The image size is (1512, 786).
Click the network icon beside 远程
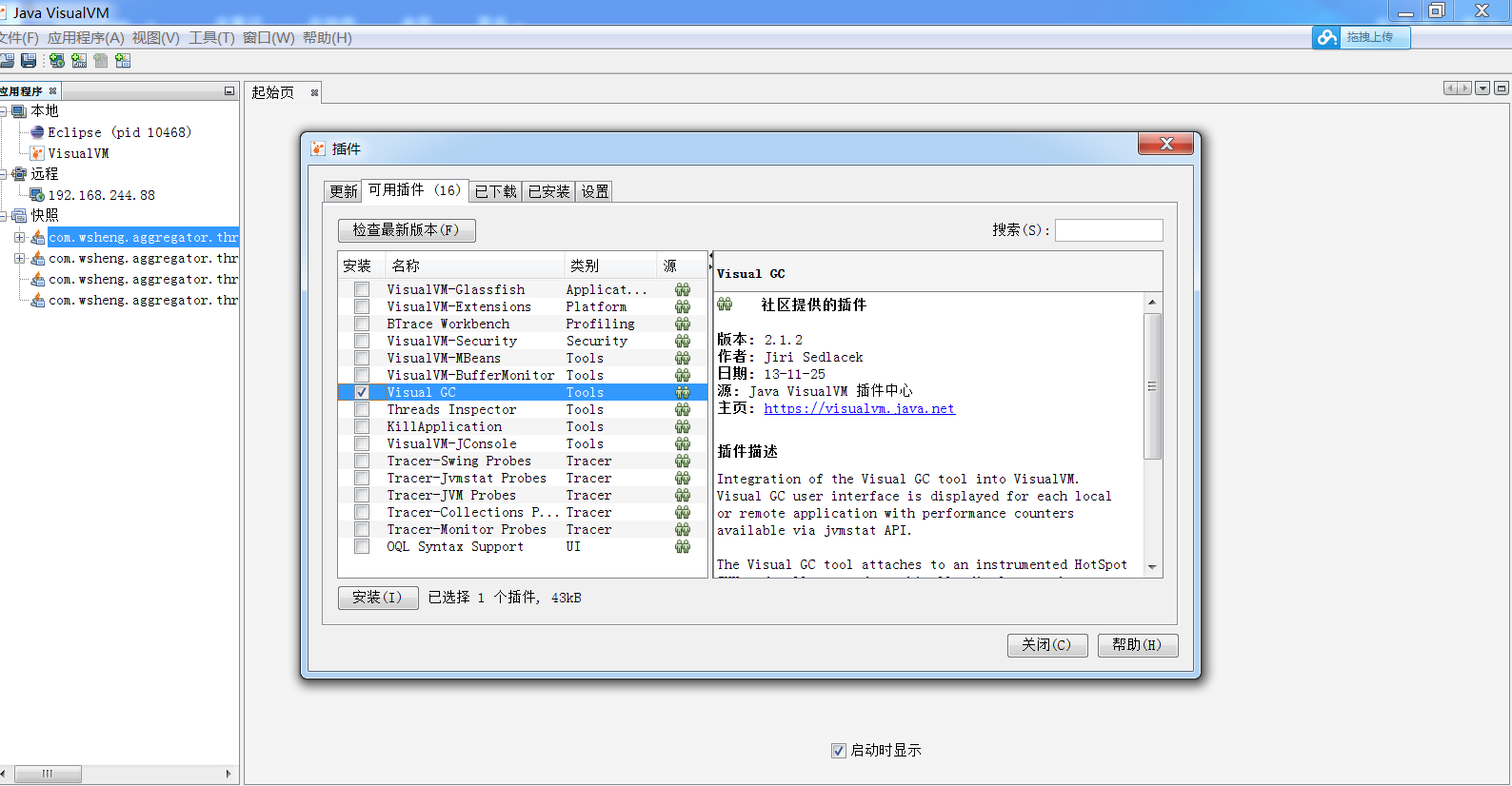(19, 174)
